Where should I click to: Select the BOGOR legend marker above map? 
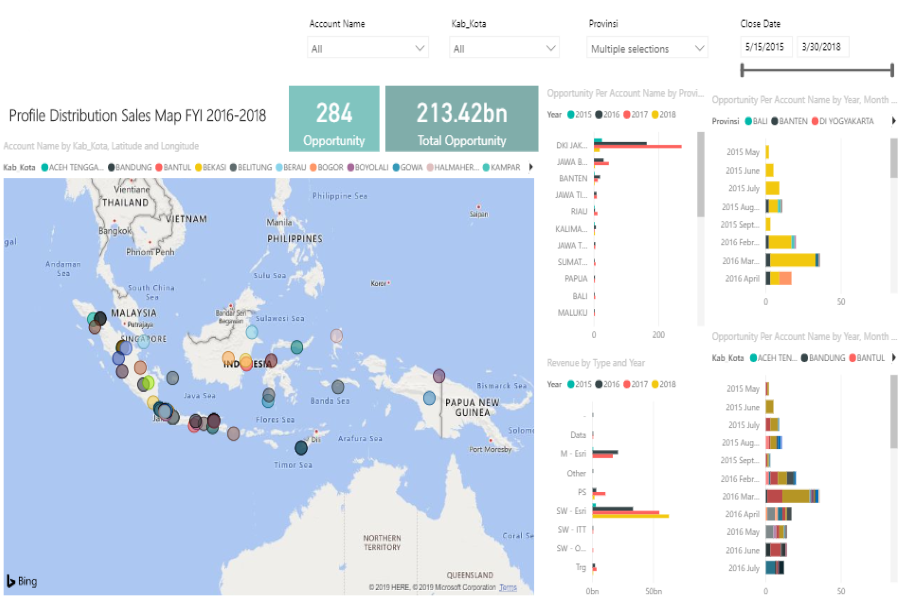313,167
